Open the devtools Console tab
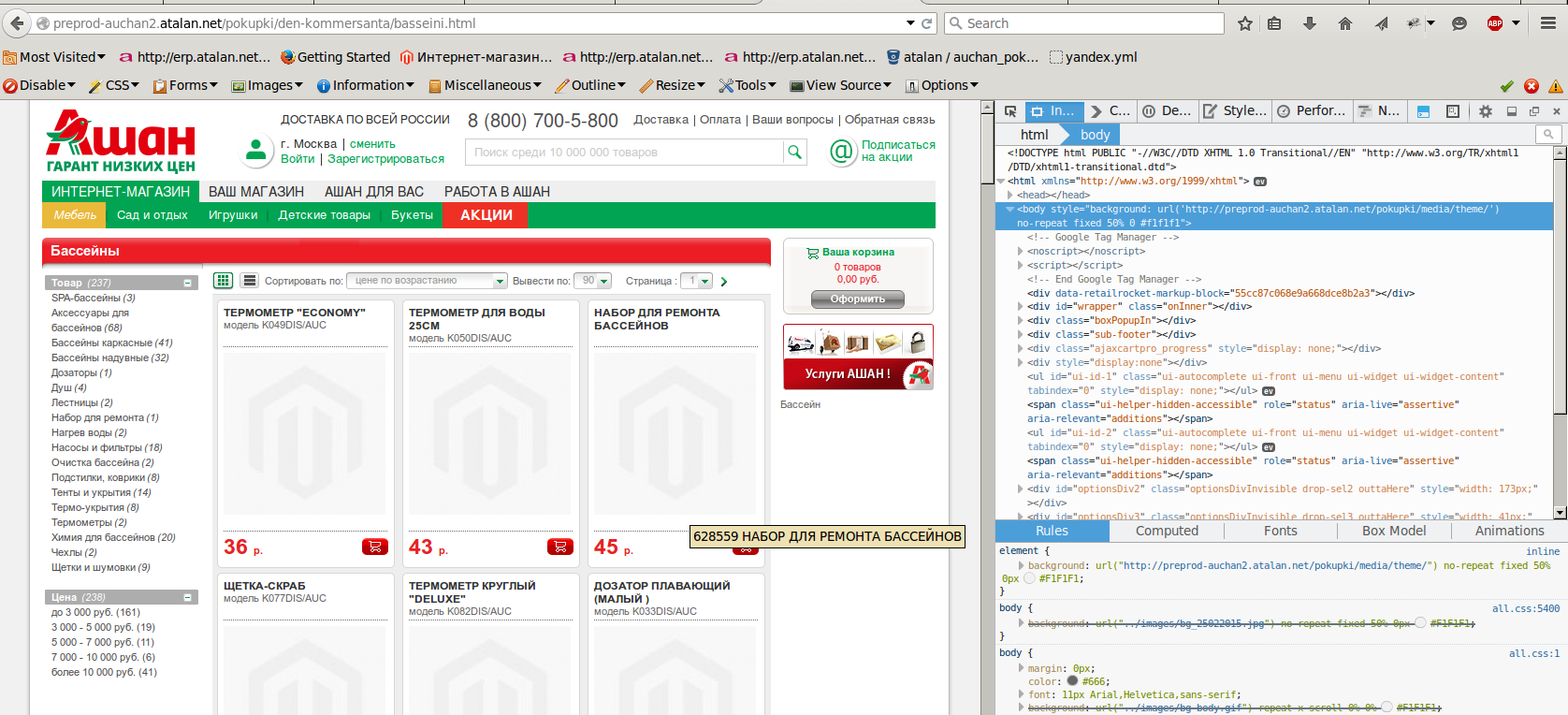 [1110, 110]
